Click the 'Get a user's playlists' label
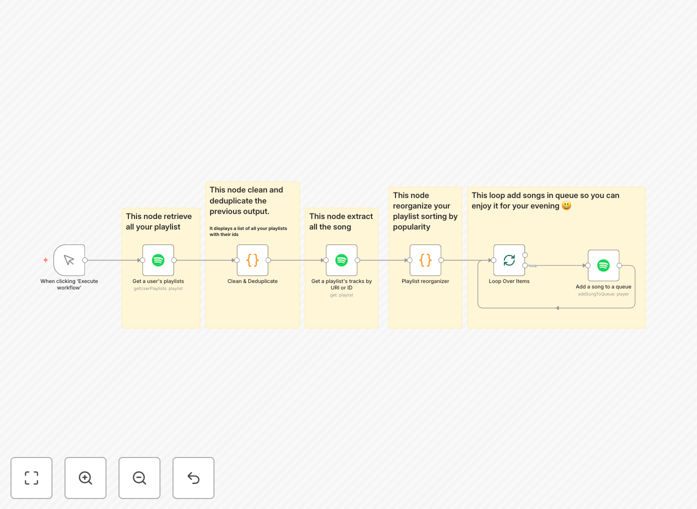 [158, 281]
